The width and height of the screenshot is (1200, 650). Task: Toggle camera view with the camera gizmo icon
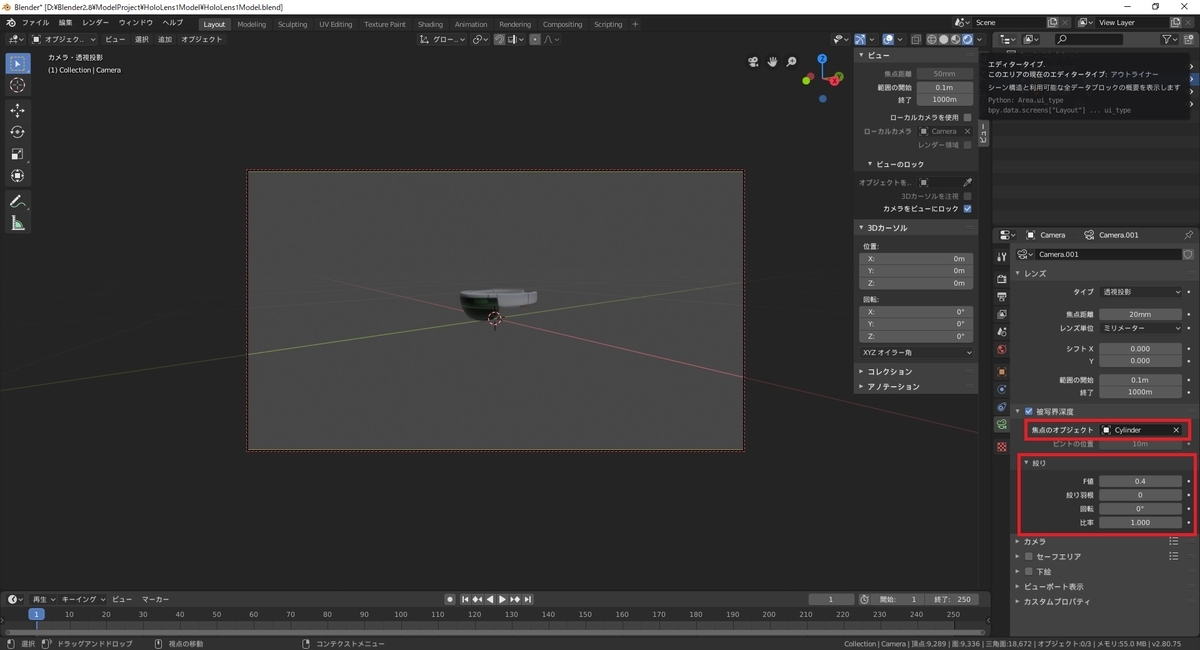(x=753, y=62)
